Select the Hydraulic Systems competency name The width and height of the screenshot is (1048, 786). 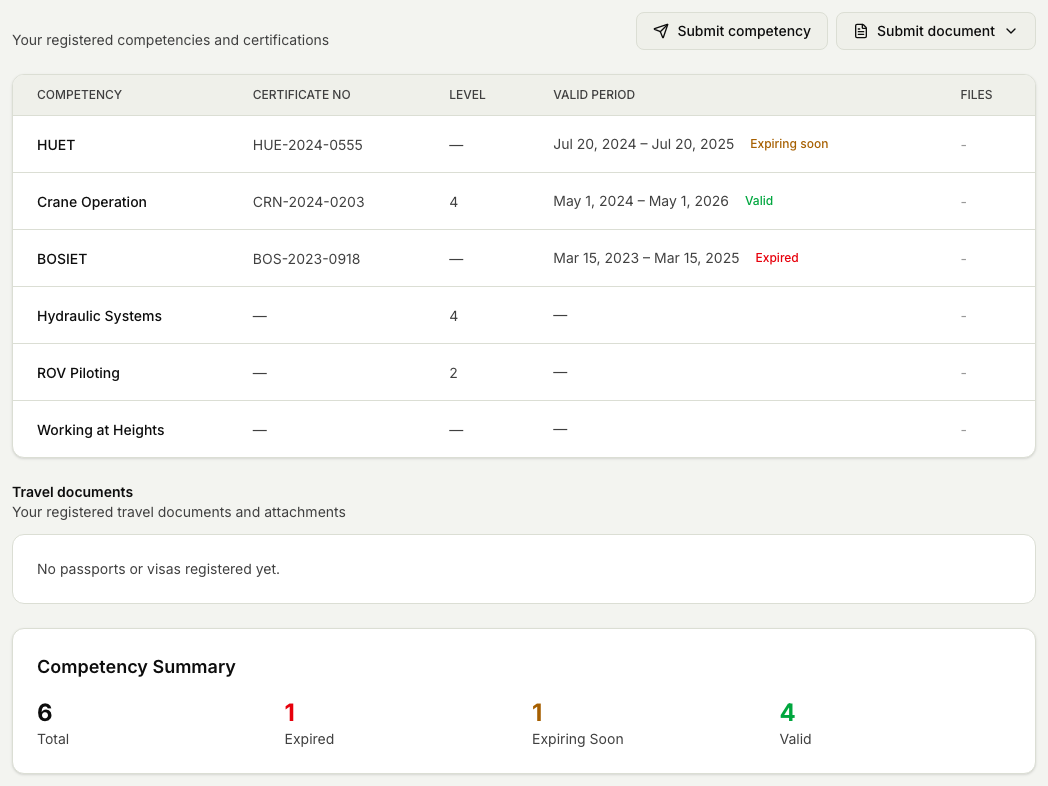(x=100, y=316)
